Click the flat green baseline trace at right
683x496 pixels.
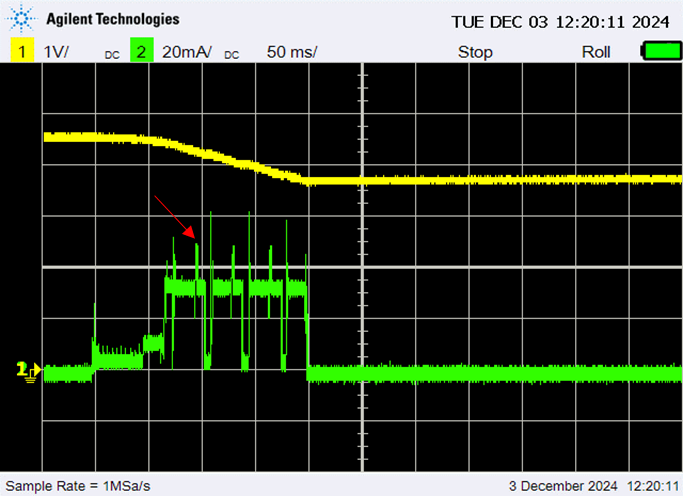(500, 373)
